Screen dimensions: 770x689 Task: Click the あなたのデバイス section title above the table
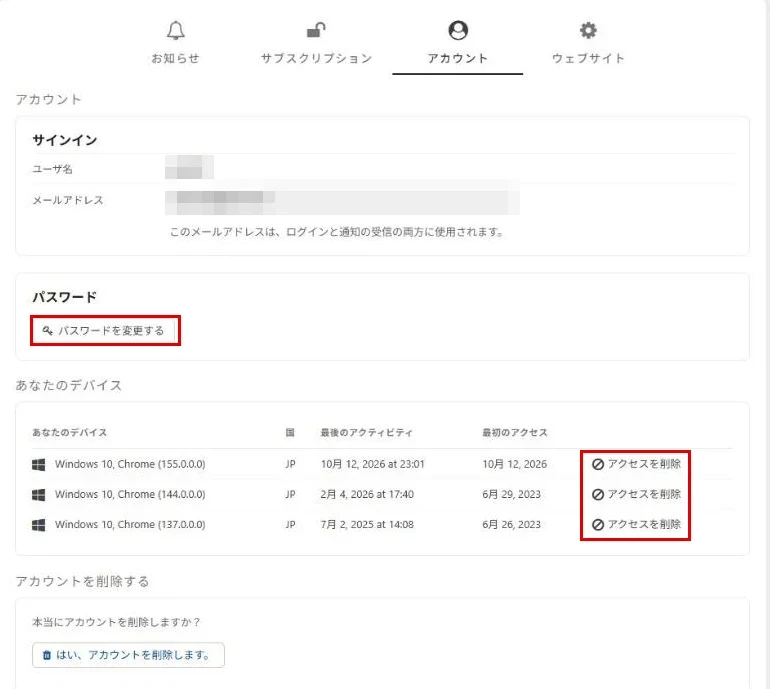pos(69,385)
